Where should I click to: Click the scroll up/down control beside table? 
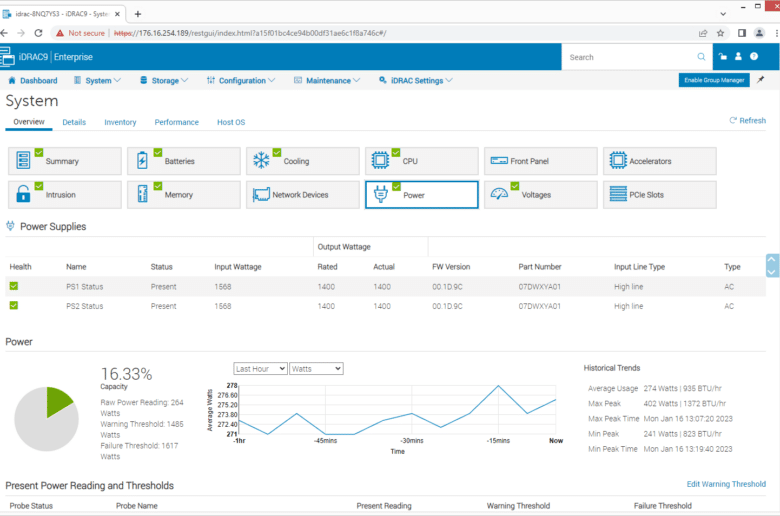pos(771,265)
